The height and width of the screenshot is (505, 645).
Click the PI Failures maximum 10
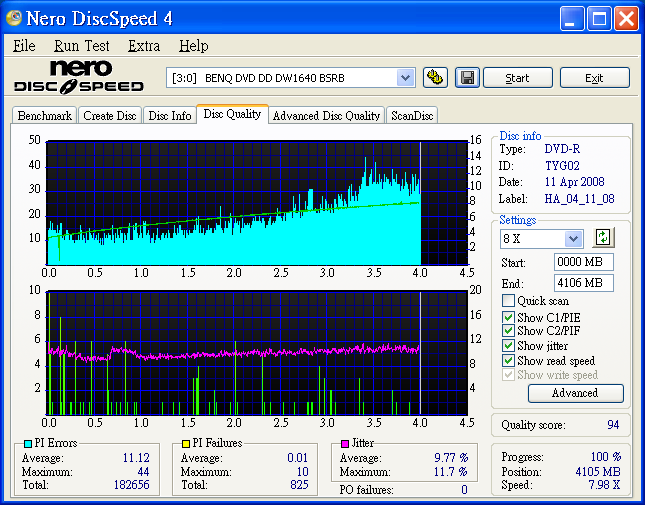coord(302,471)
